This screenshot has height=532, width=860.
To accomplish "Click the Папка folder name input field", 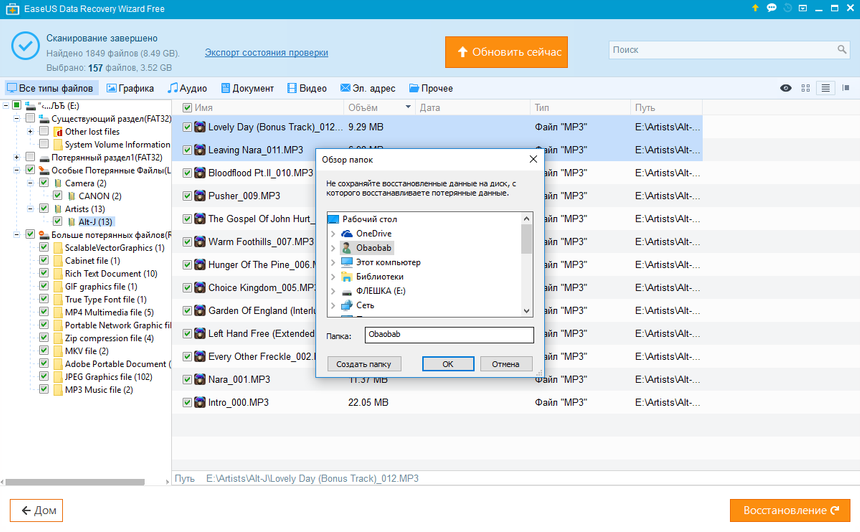I will [448, 336].
